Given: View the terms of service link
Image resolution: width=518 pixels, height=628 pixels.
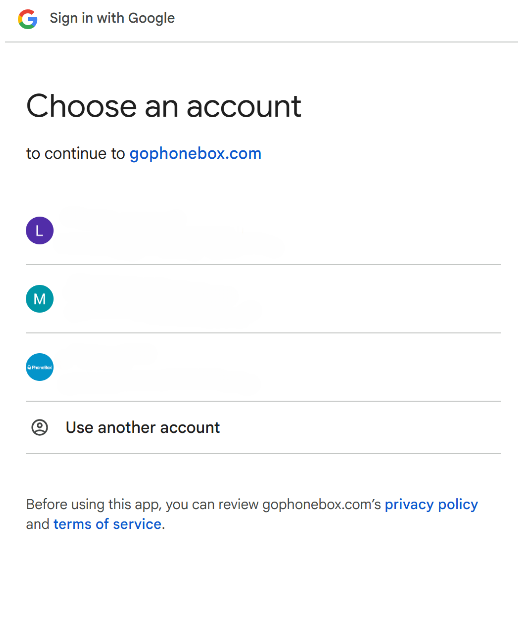Looking at the screenshot, I should (x=107, y=524).
